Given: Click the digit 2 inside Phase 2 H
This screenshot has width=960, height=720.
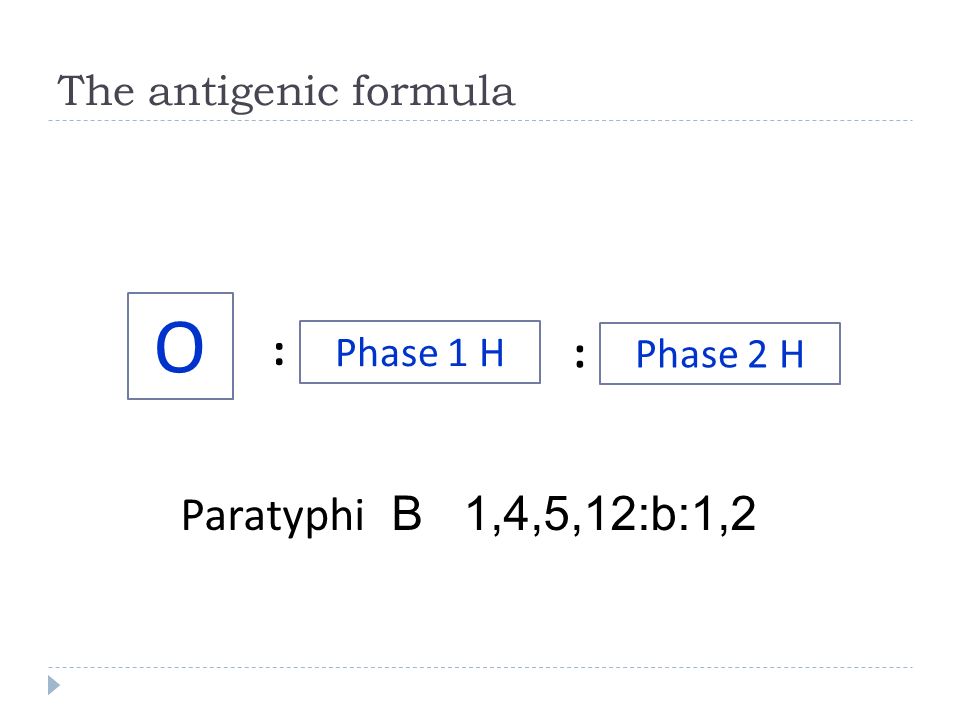Looking at the screenshot, I should [757, 354].
